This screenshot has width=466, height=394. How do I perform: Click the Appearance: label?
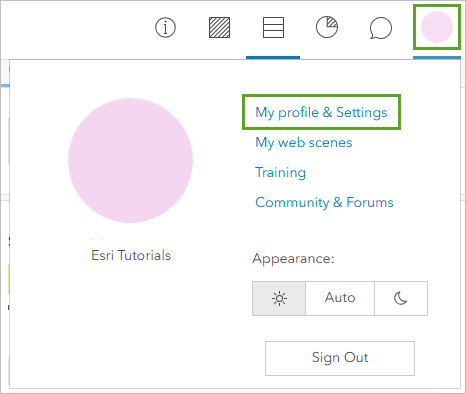[x=293, y=259]
